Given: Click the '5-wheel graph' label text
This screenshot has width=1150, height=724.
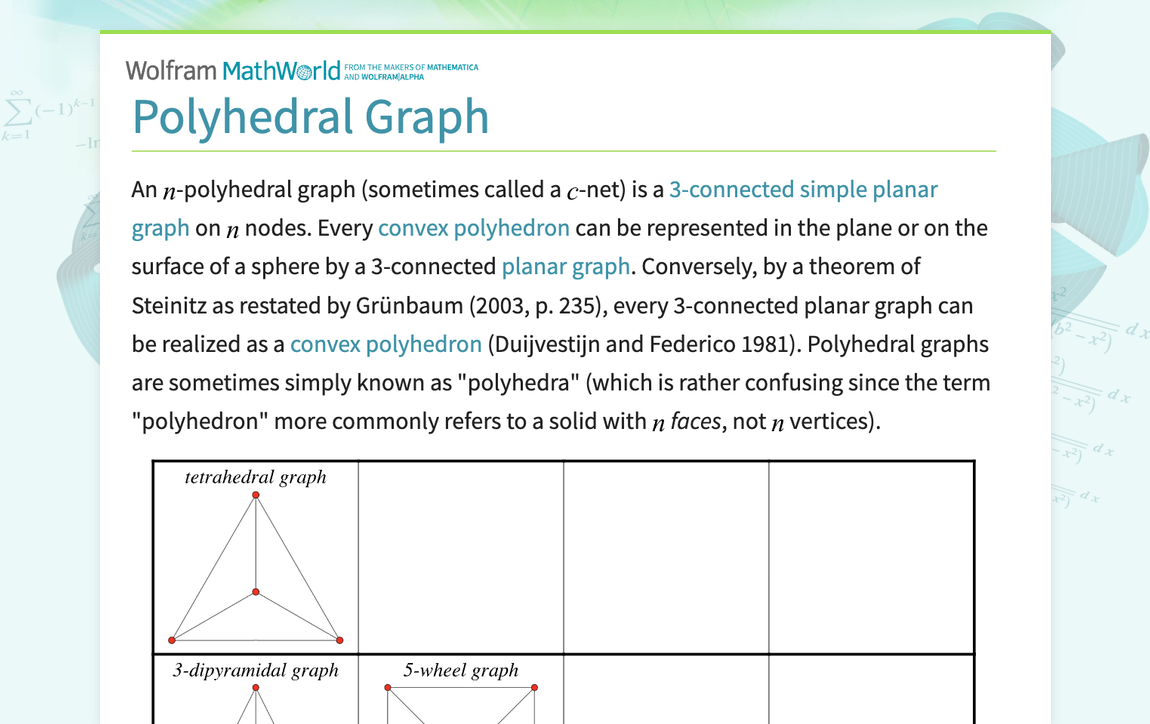Looking at the screenshot, I should pyautogui.click(x=461, y=670).
